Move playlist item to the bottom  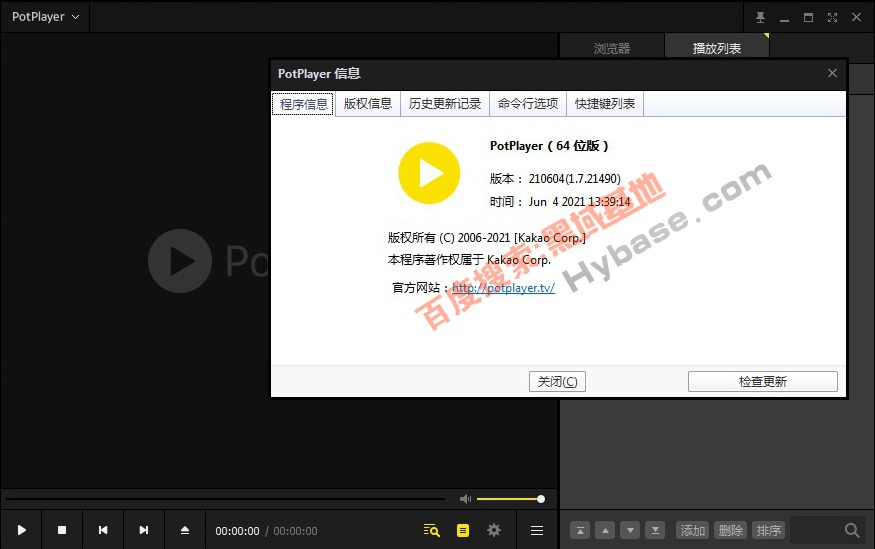pos(655,530)
